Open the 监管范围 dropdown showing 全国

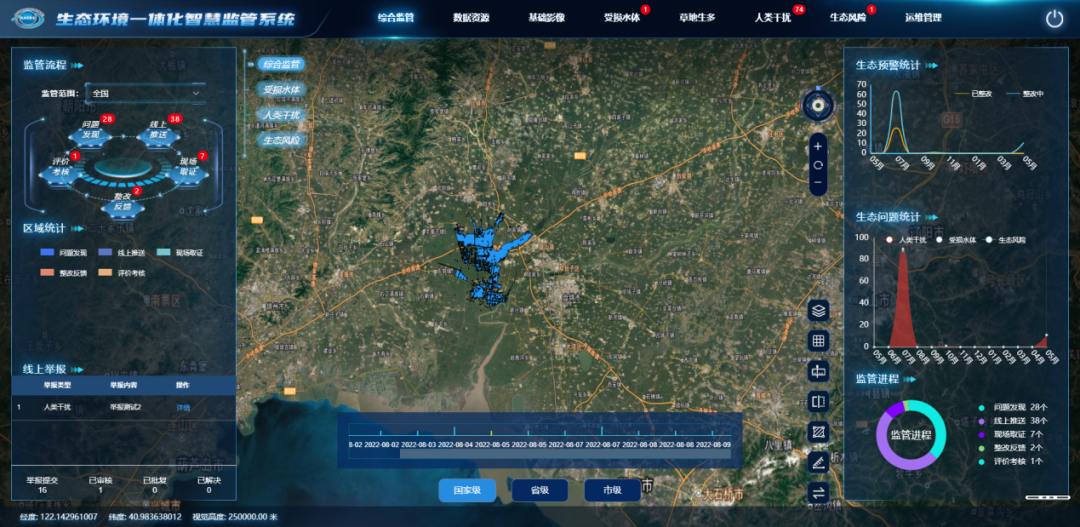point(145,93)
